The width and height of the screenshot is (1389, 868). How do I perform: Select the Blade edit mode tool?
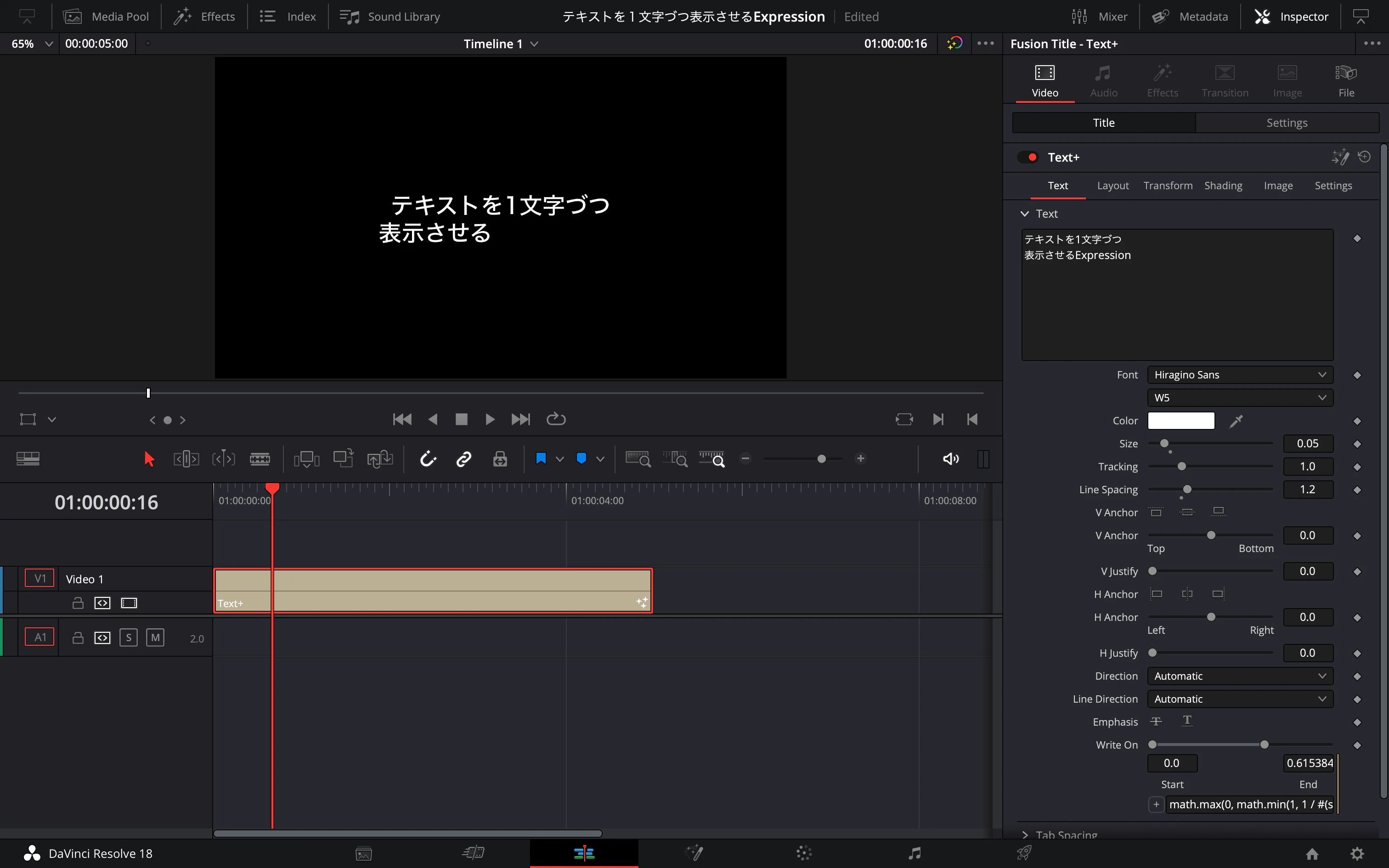coord(260,459)
